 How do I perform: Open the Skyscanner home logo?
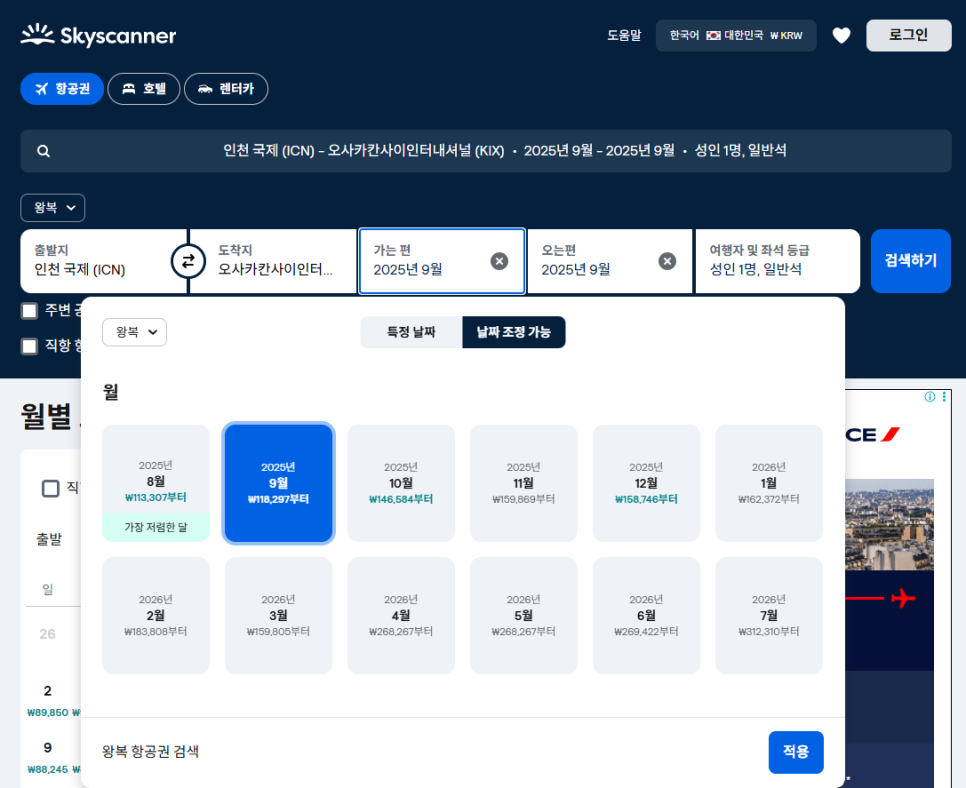click(x=98, y=35)
